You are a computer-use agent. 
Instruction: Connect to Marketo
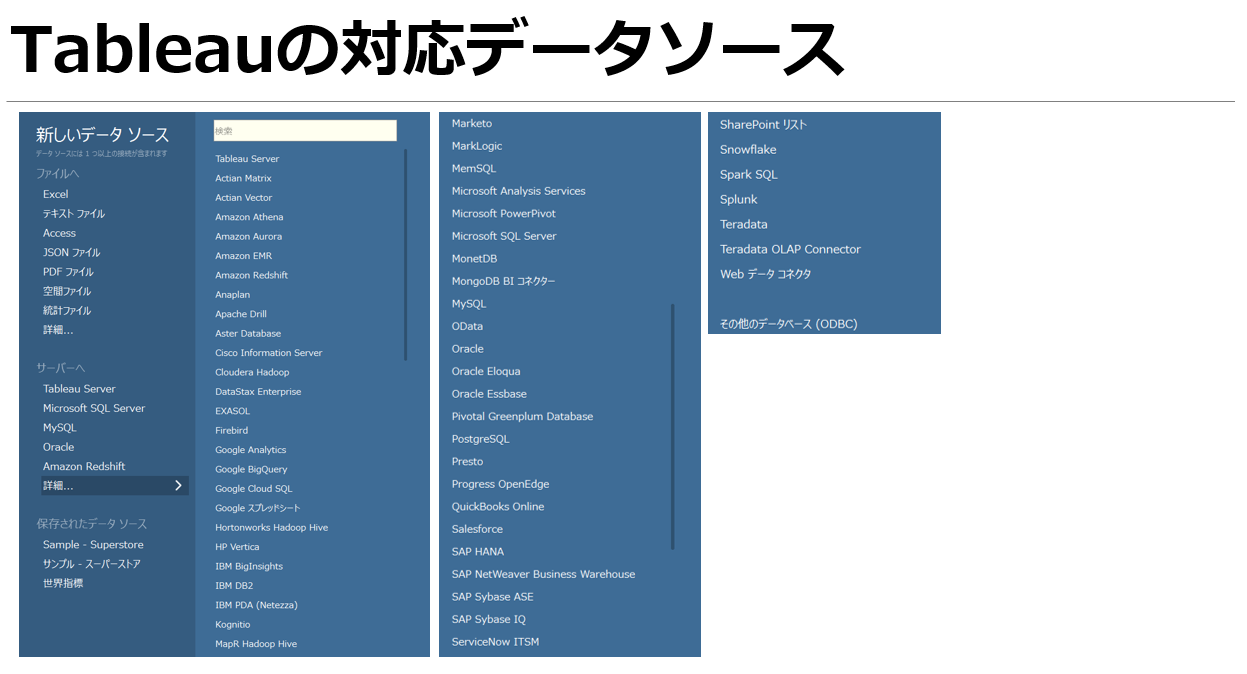(x=472, y=123)
